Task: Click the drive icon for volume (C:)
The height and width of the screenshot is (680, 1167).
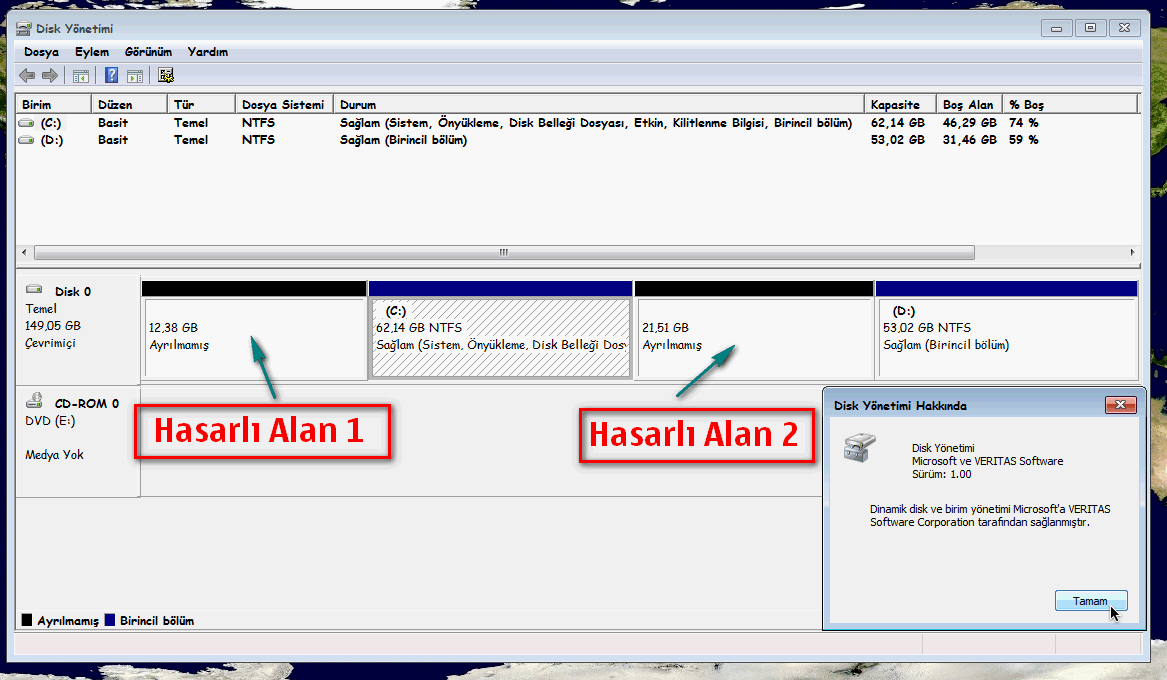Action: (26, 123)
